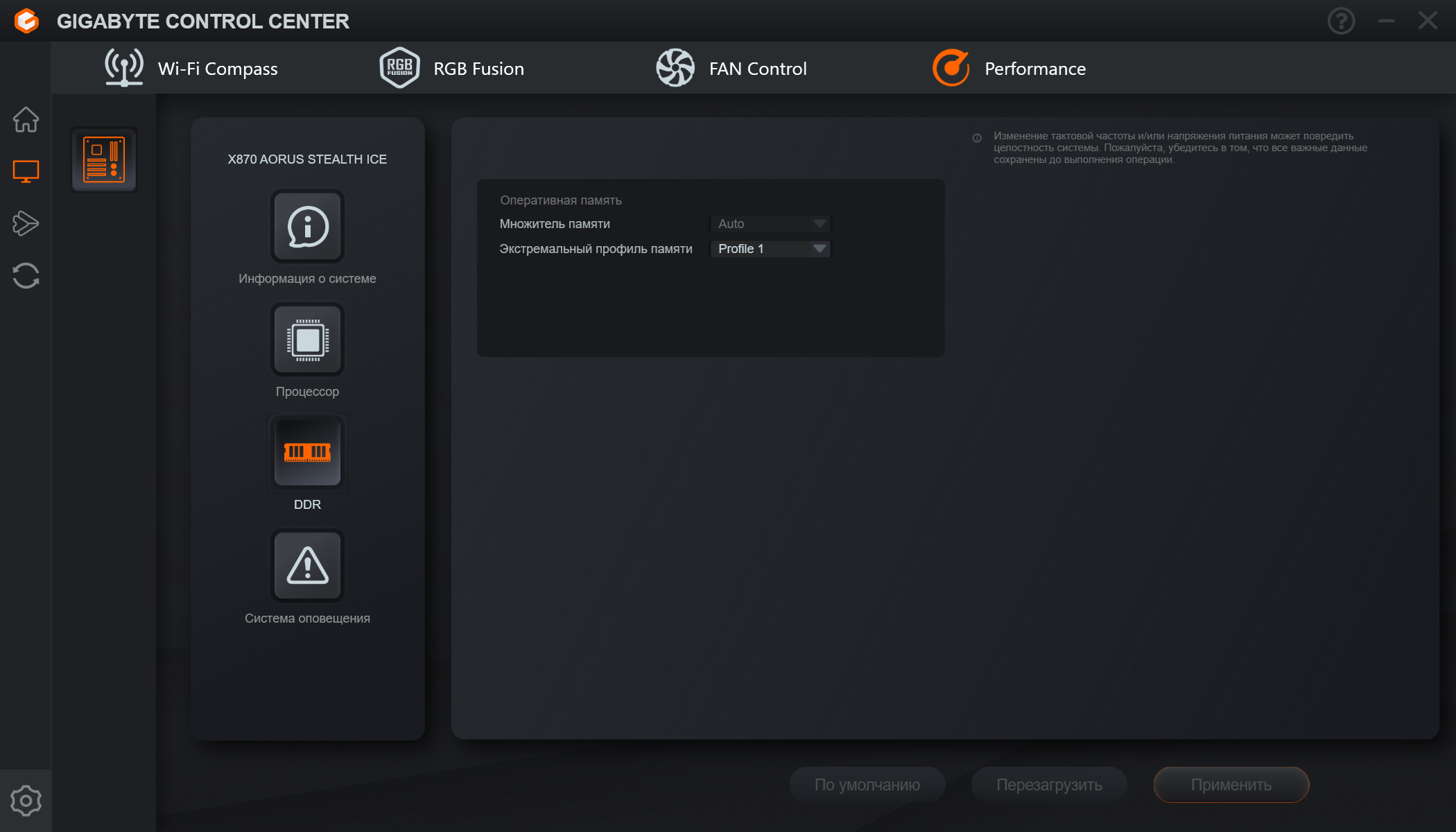
Task: Select the orange motherboard device thumbnail
Action: (104, 159)
